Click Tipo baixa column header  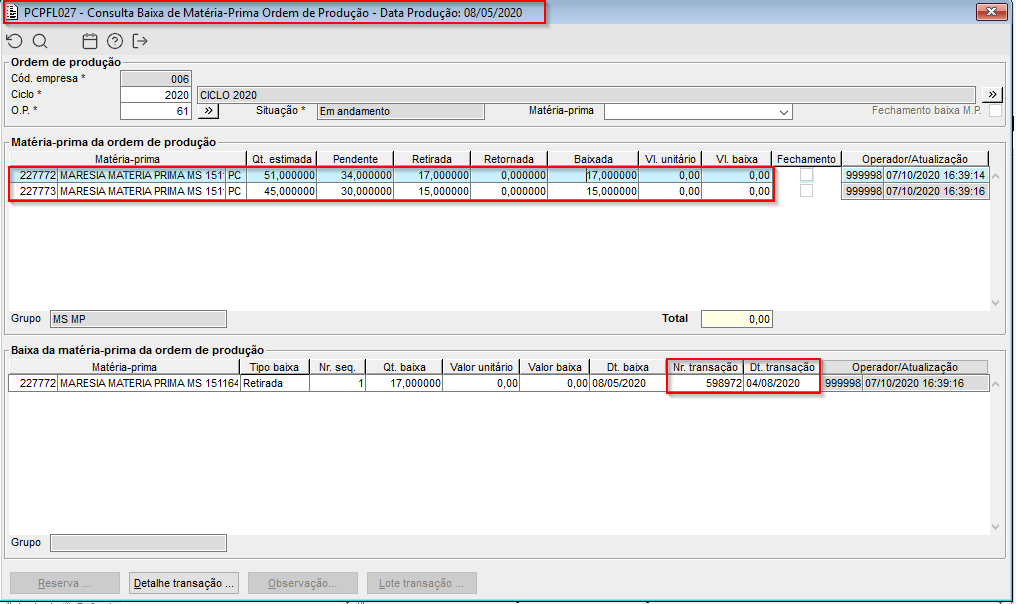coord(274,367)
